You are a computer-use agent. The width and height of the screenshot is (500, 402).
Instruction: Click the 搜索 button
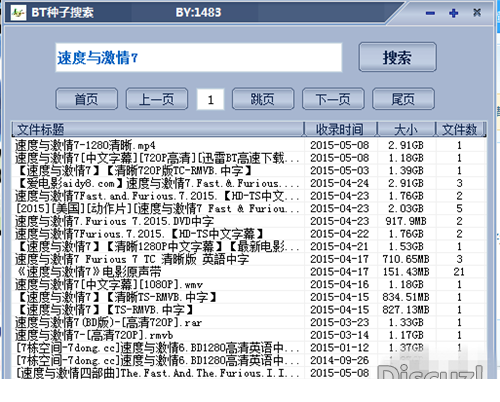(397, 57)
